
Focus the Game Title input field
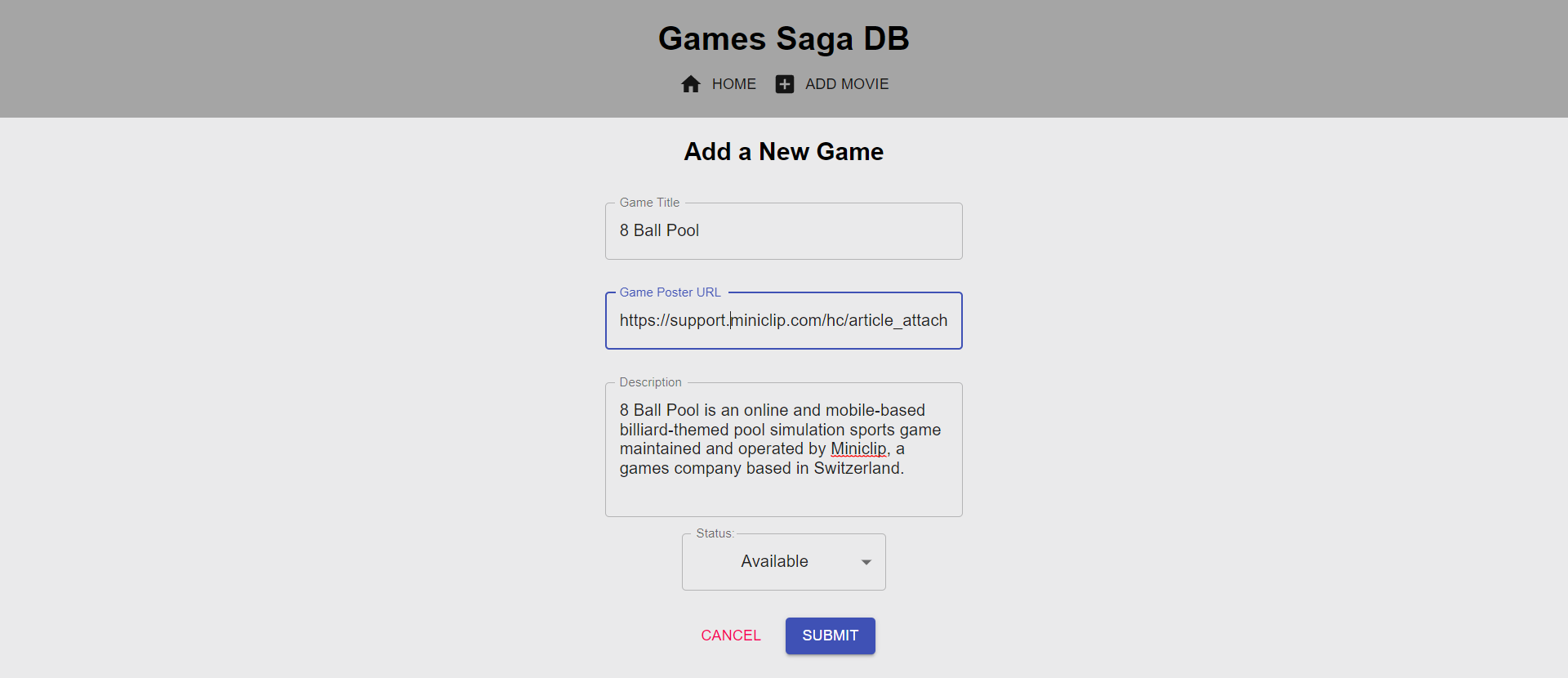click(784, 231)
